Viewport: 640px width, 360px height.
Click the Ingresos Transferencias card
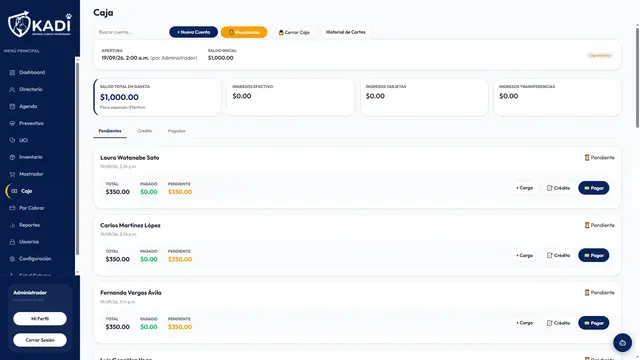(558, 97)
